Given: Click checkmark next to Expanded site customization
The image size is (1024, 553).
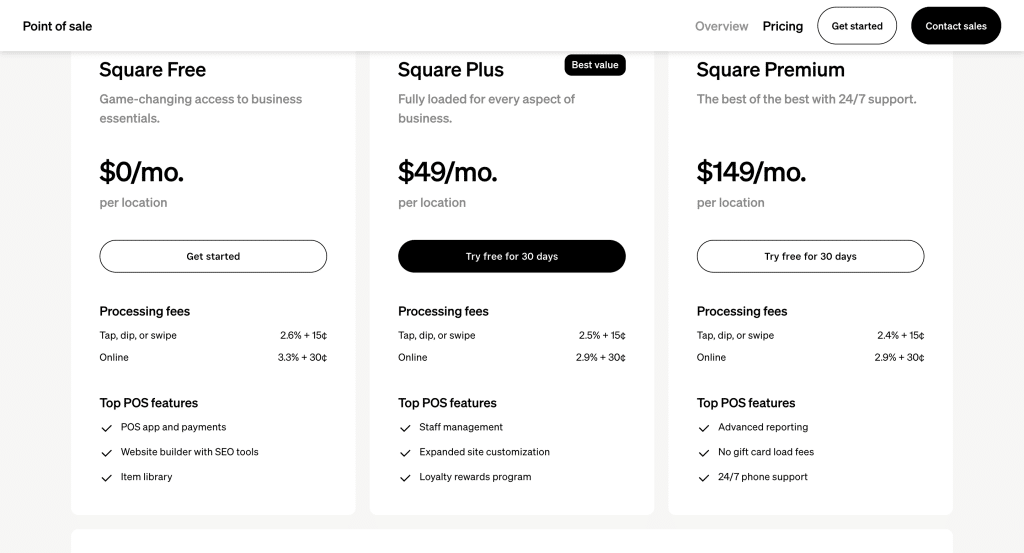Looking at the screenshot, I should 405,453.
